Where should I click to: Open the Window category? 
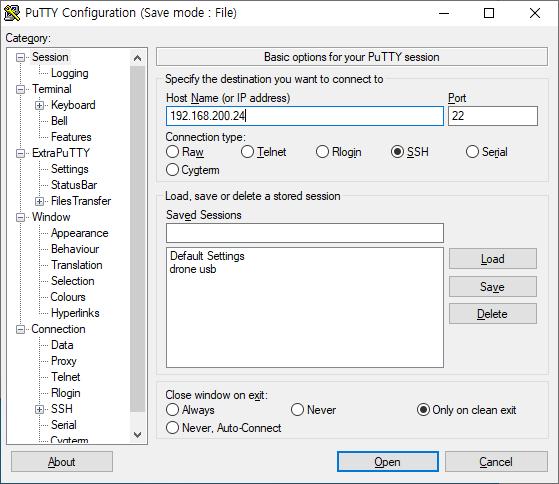pyautogui.click(x=51, y=217)
